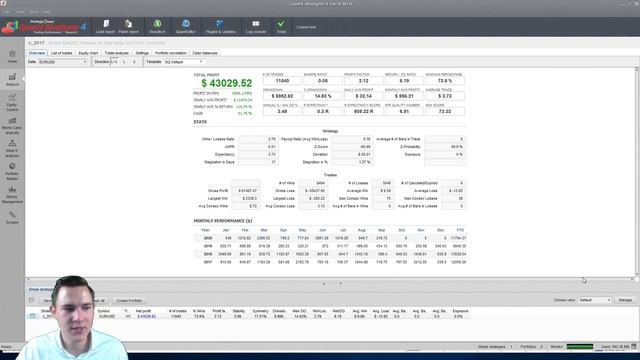Click the % drawdown value 14.83 %
Image resolution: width=640 pixels, height=360 pixels.
click(x=323, y=96)
